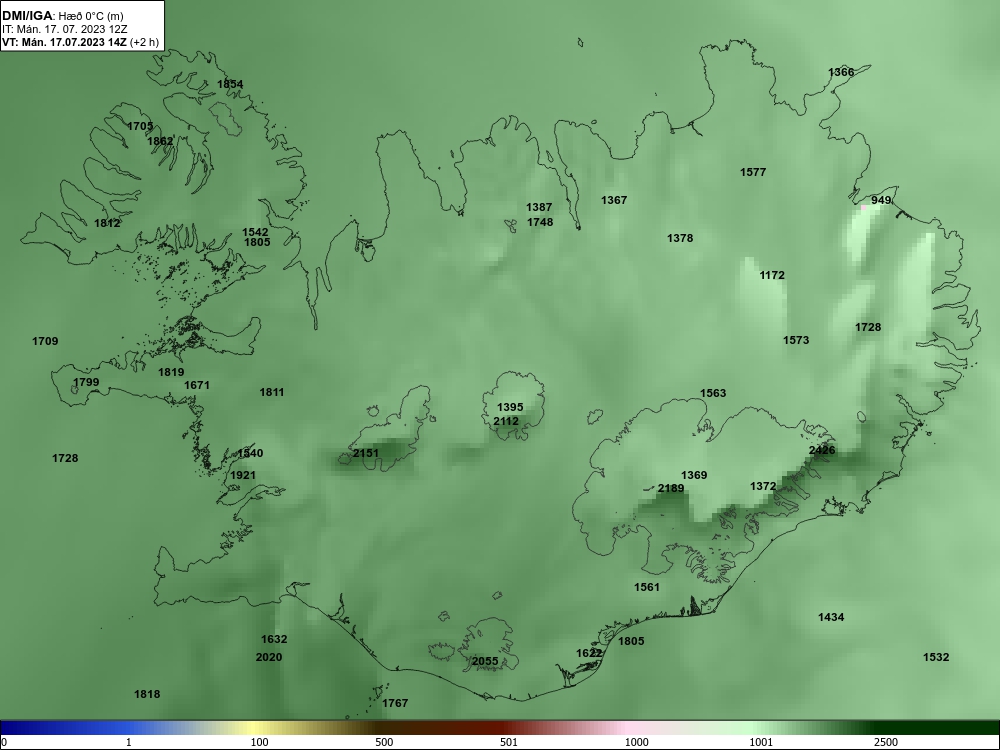Click the 1818 offshore value
The image size is (1000, 750).
click(147, 695)
